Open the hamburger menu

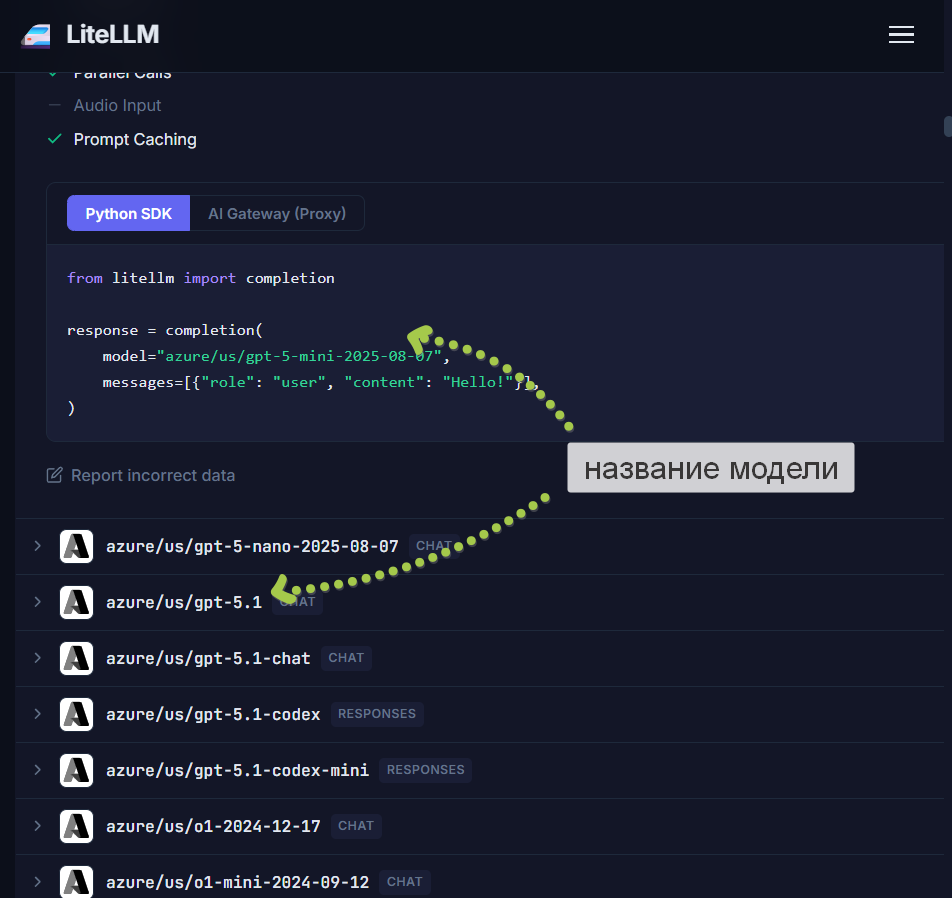coord(901,35)
